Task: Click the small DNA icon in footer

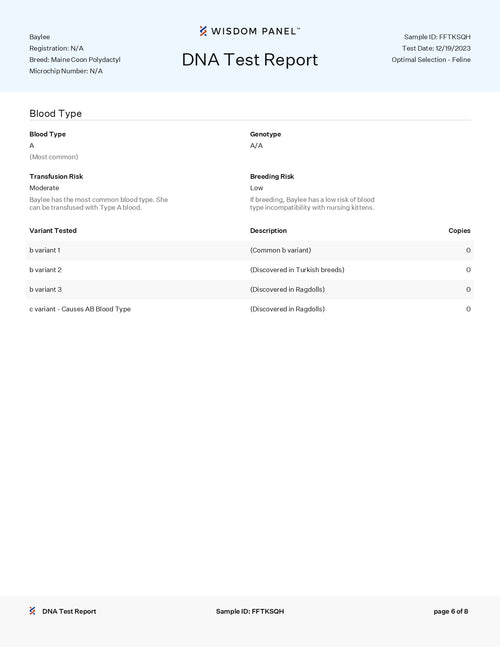Action: pyautogui.click(x=32, y=611)
